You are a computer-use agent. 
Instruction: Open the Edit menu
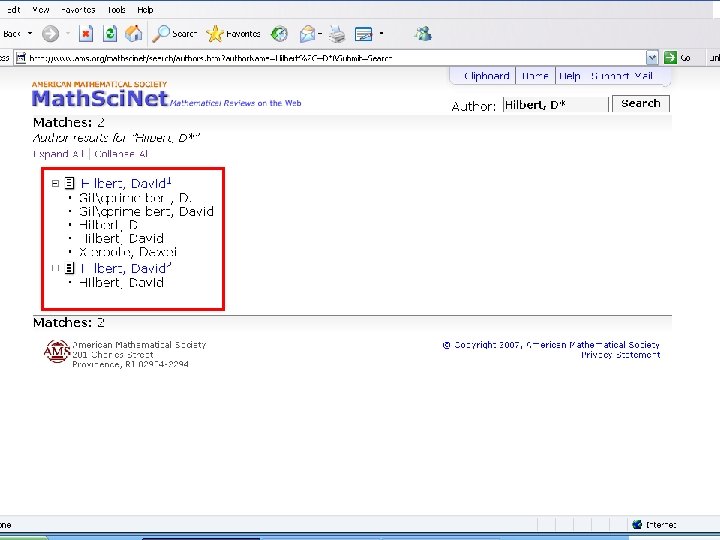coord(13,10)
